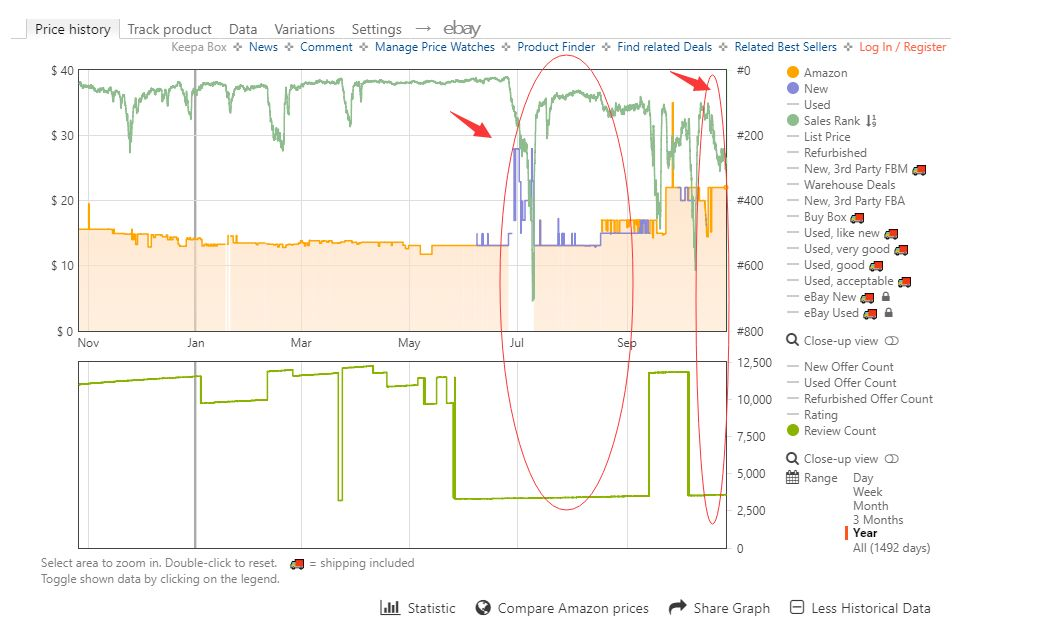Switch to the Track product tab
Viewport: 1042px width, 642px height.
(169, 29)
